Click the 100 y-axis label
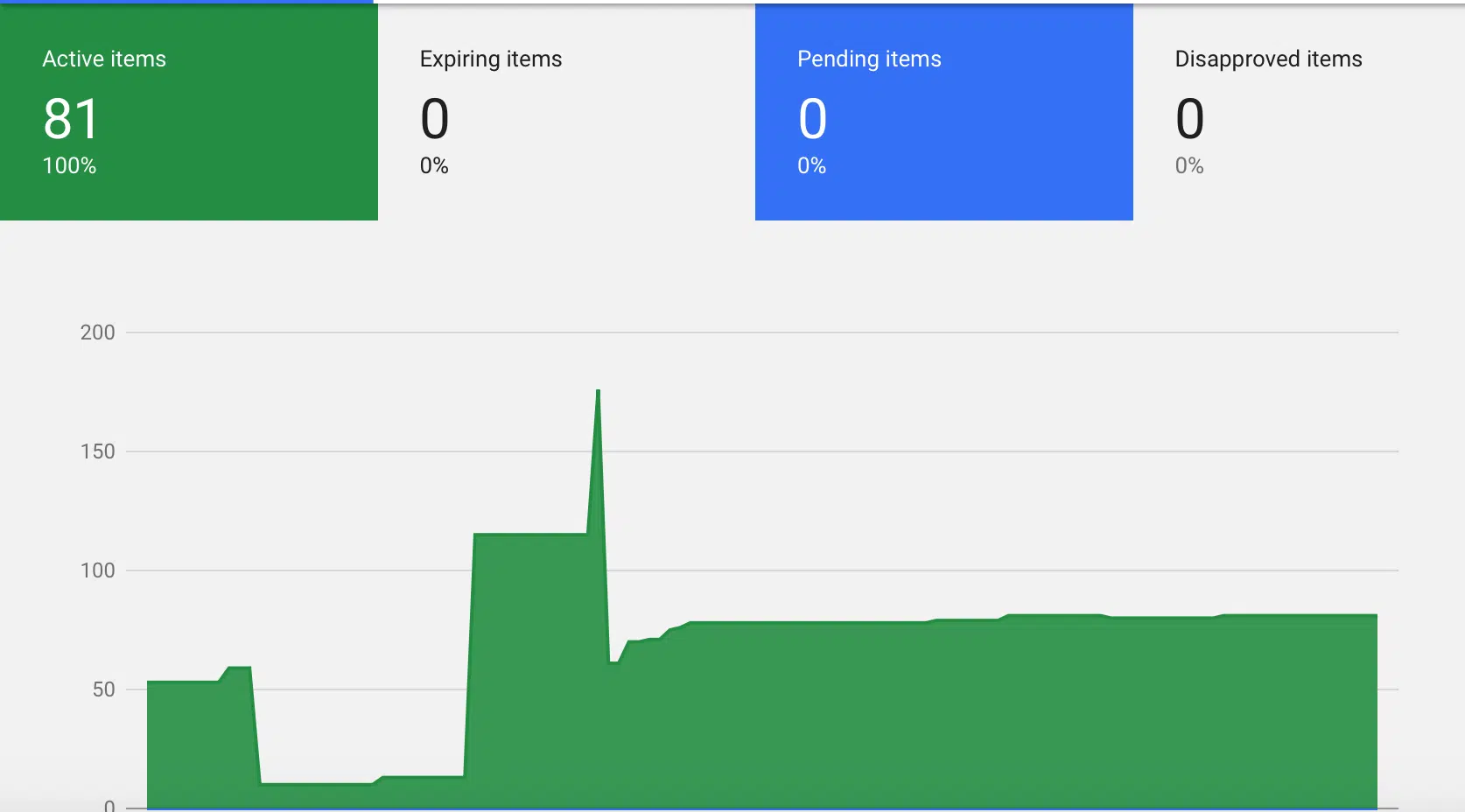 [97, 570]
